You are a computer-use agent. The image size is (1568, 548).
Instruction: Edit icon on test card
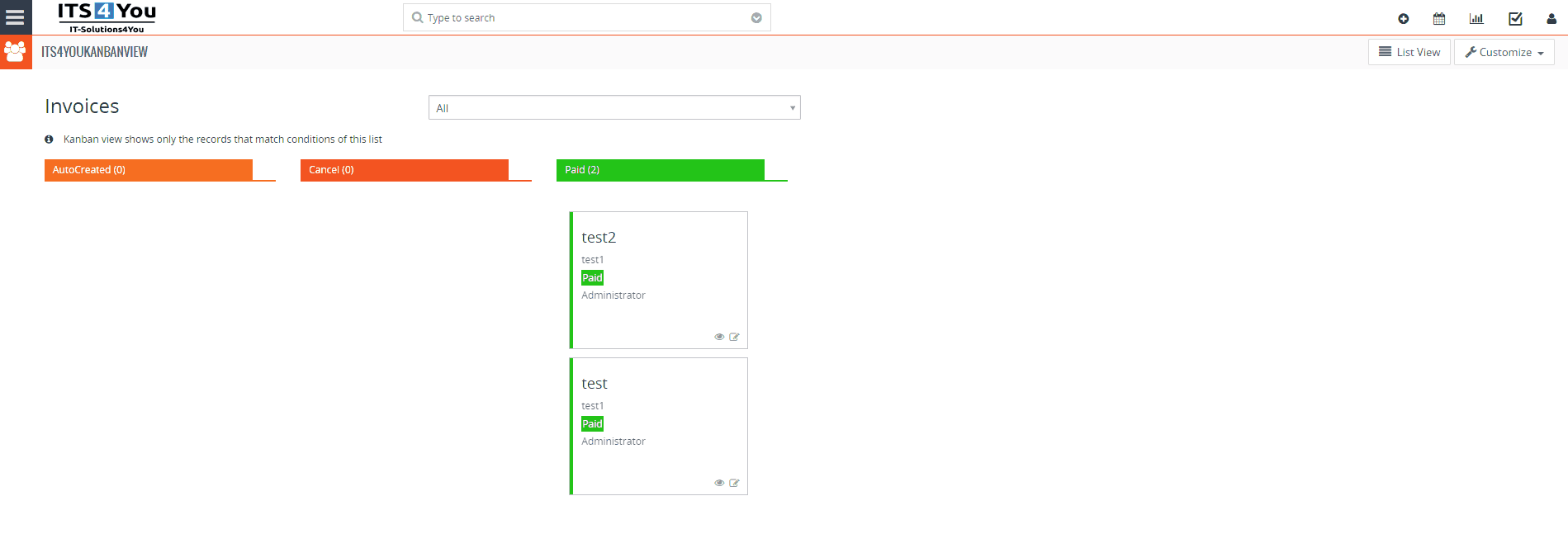click(x=734, y=483)
